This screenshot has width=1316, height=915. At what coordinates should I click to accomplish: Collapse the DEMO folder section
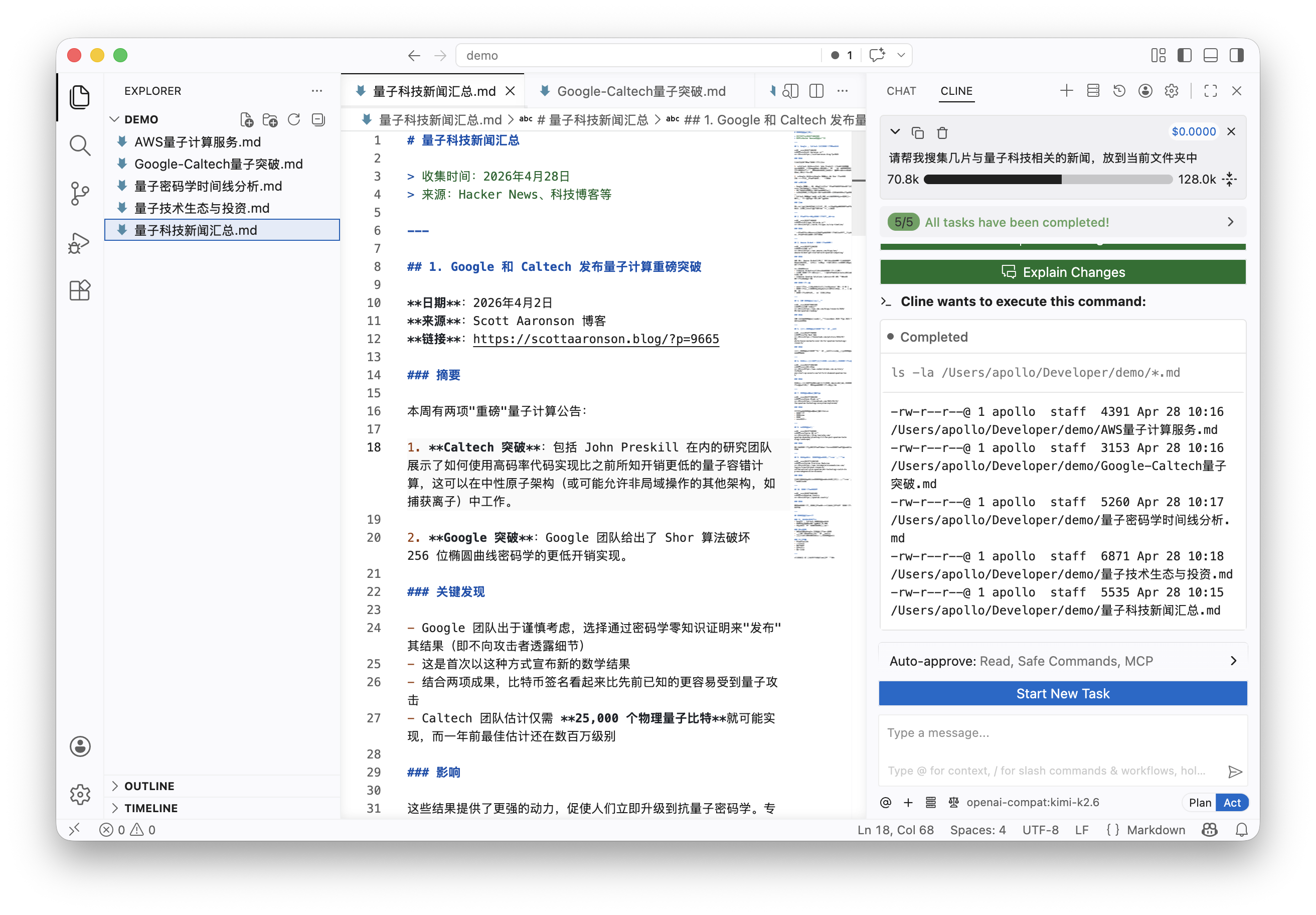coord(115,119)
